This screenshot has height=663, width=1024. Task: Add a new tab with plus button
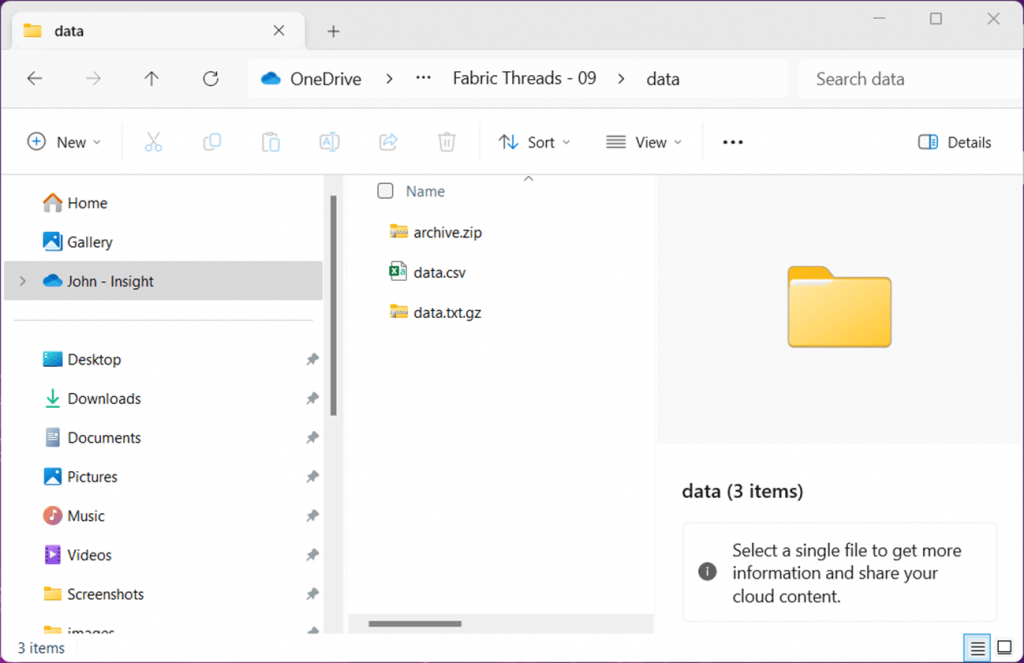[334, 31]
